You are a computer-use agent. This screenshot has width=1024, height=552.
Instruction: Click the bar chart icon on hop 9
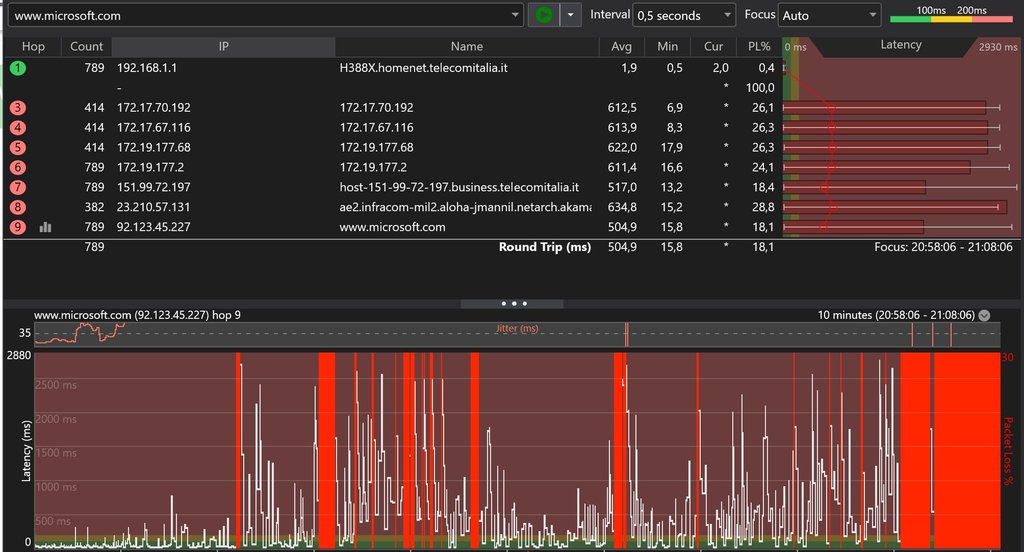[45, 227]
